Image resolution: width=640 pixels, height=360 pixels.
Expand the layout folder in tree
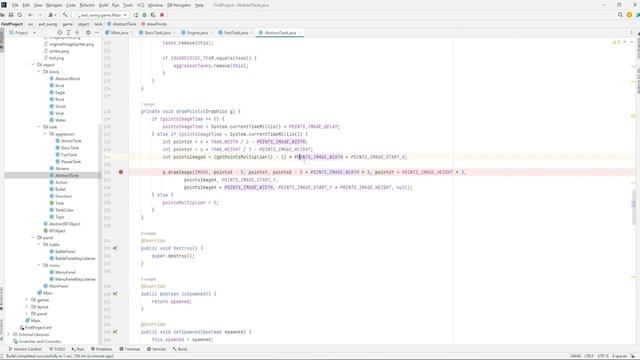point(27,307)
